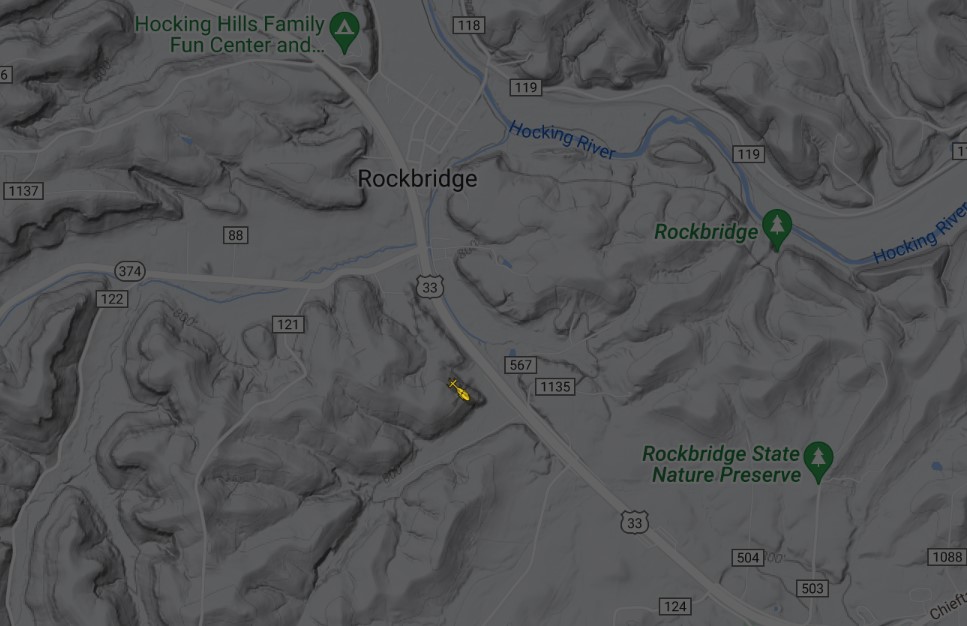Click the Rockbridge town name label
Screen dimensions: 967x626
pyautogui.click(x=418, y=179)
